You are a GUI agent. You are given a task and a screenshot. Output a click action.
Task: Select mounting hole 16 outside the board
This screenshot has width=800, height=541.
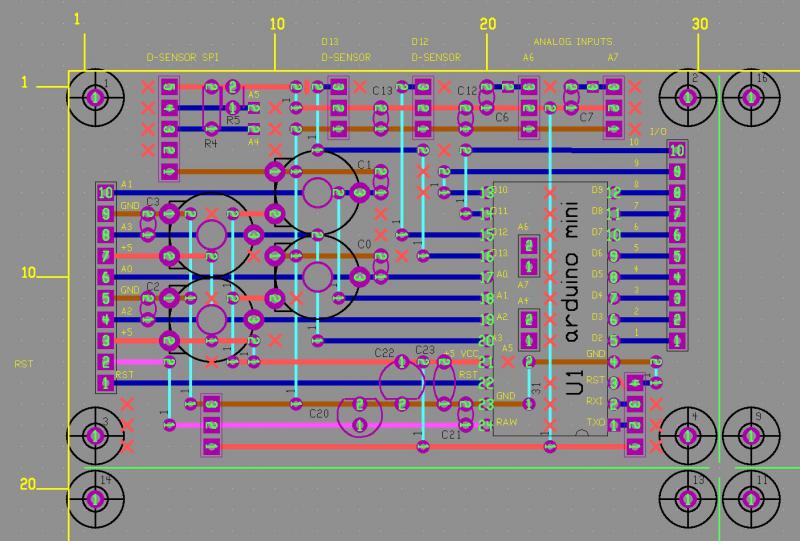tap(751, 97)
